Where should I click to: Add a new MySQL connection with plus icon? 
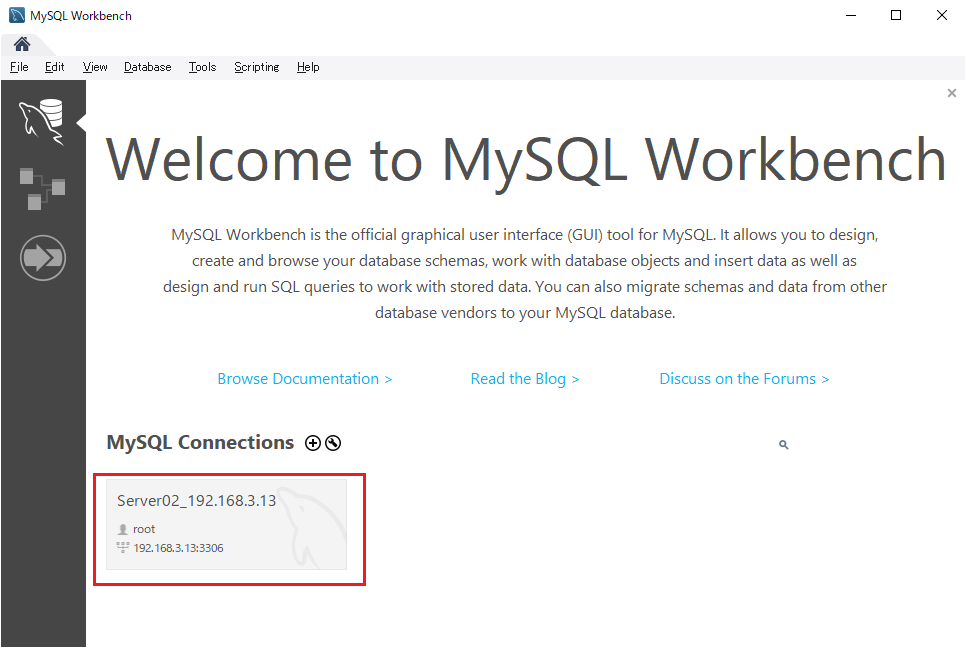(x=313, y=443)
